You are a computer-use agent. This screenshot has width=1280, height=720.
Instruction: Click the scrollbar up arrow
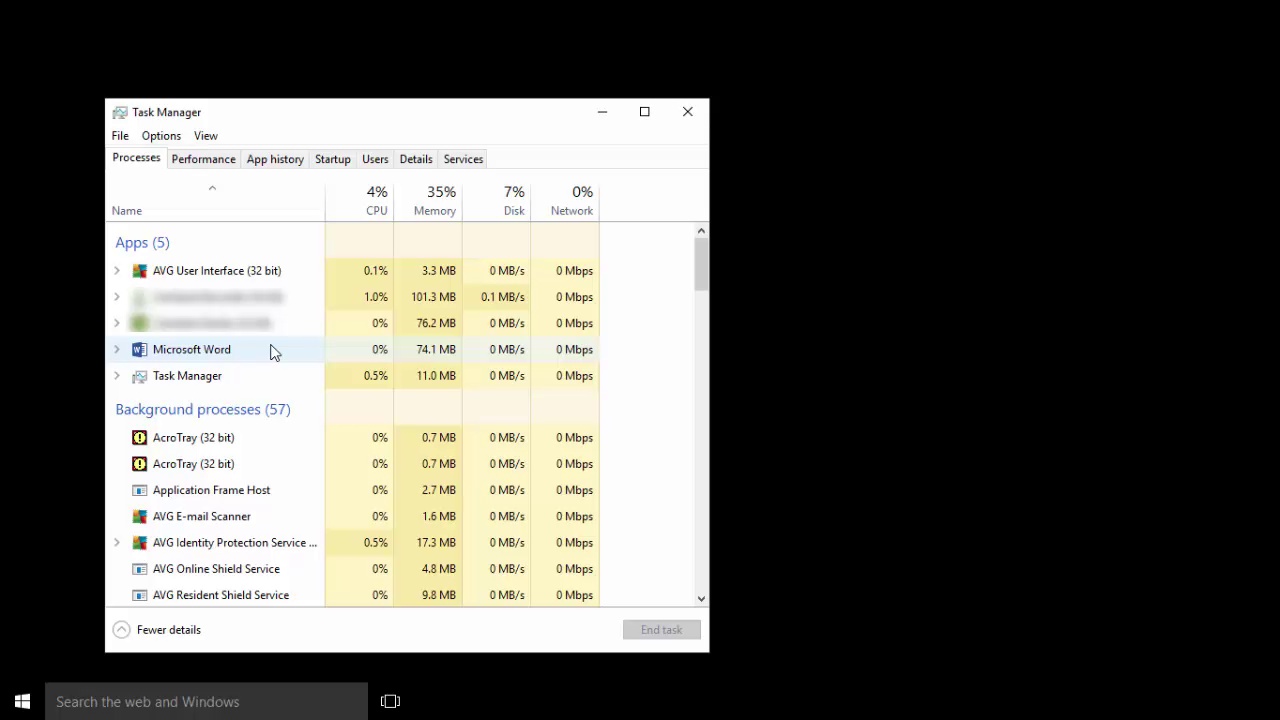701,231
